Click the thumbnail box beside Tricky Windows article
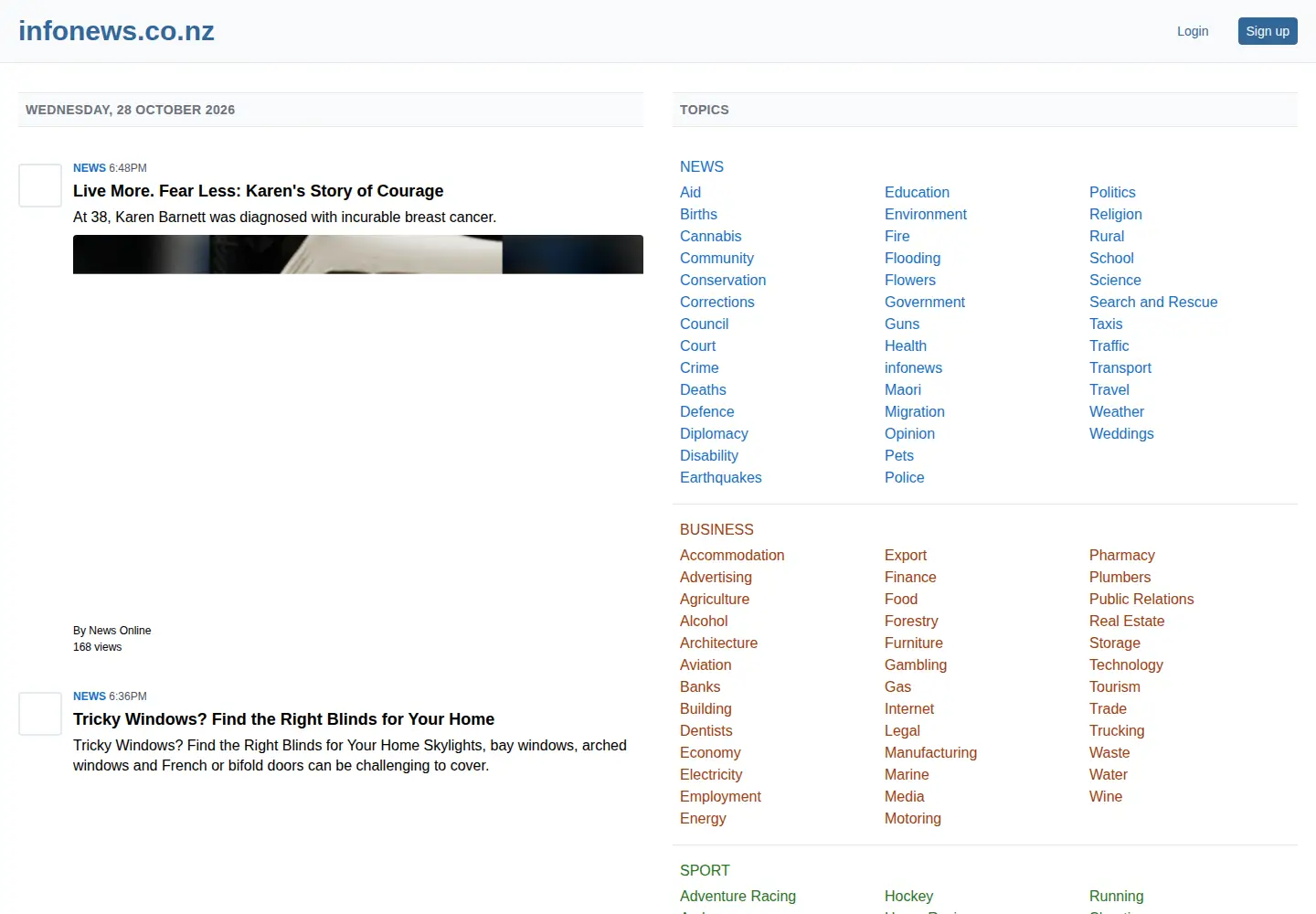Image resolution: width=1316 pixels, height=914 pixels. pyautogui.click(x=40, y=714)
